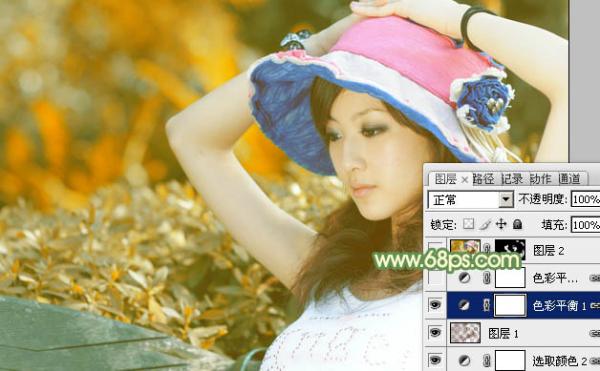Switch to the 路径 tab

(483, 179)
